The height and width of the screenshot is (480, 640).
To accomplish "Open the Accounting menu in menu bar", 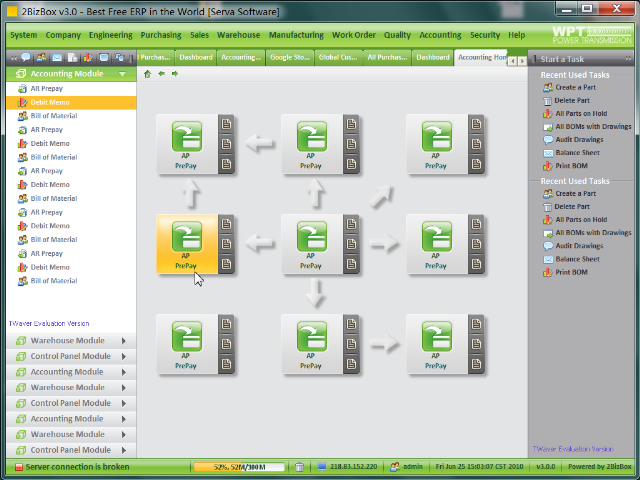I will pyautogui.click(x=440, y=35).
